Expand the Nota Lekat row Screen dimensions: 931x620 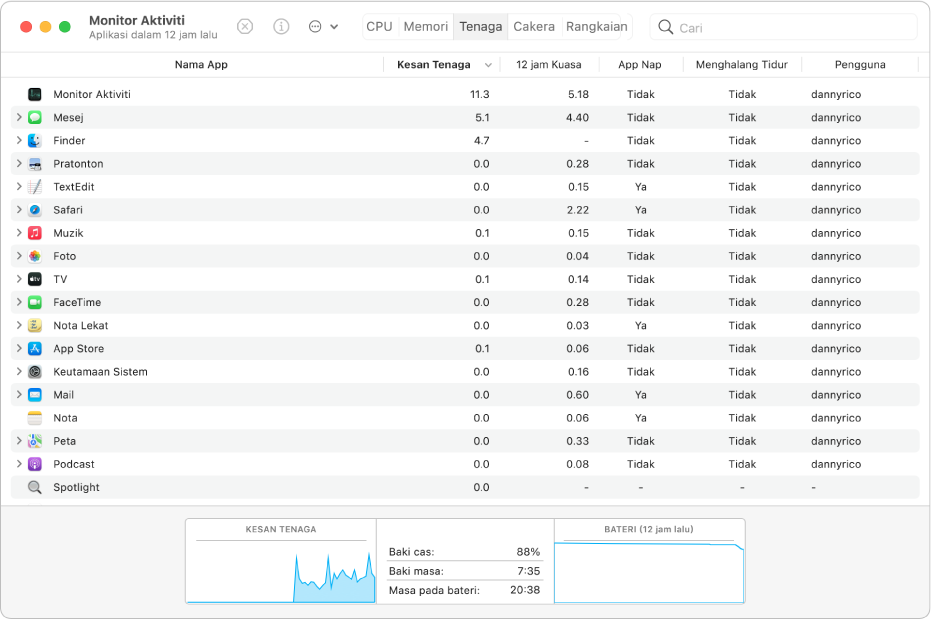pyautogui.click(x=19, y=325)
